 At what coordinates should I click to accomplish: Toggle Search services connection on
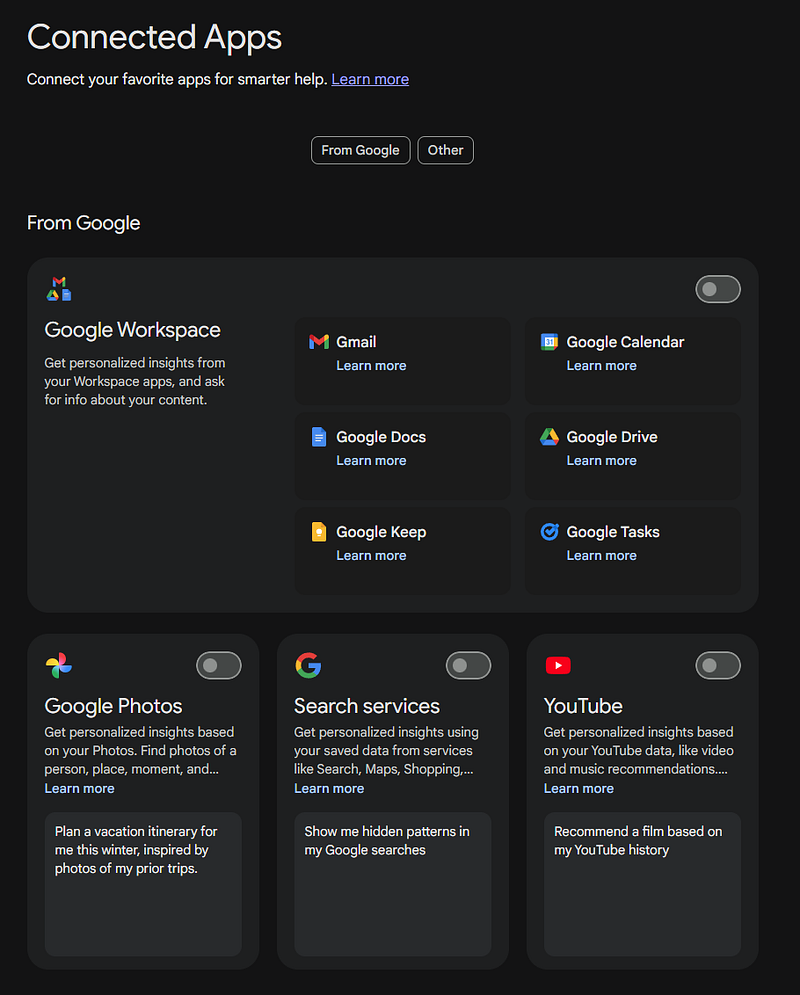click(x=468, y=666)
